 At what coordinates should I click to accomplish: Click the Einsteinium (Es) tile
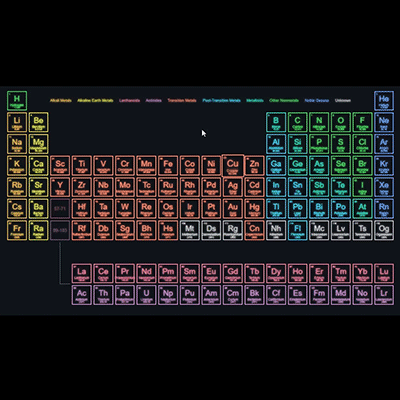(x=298, y=295)
